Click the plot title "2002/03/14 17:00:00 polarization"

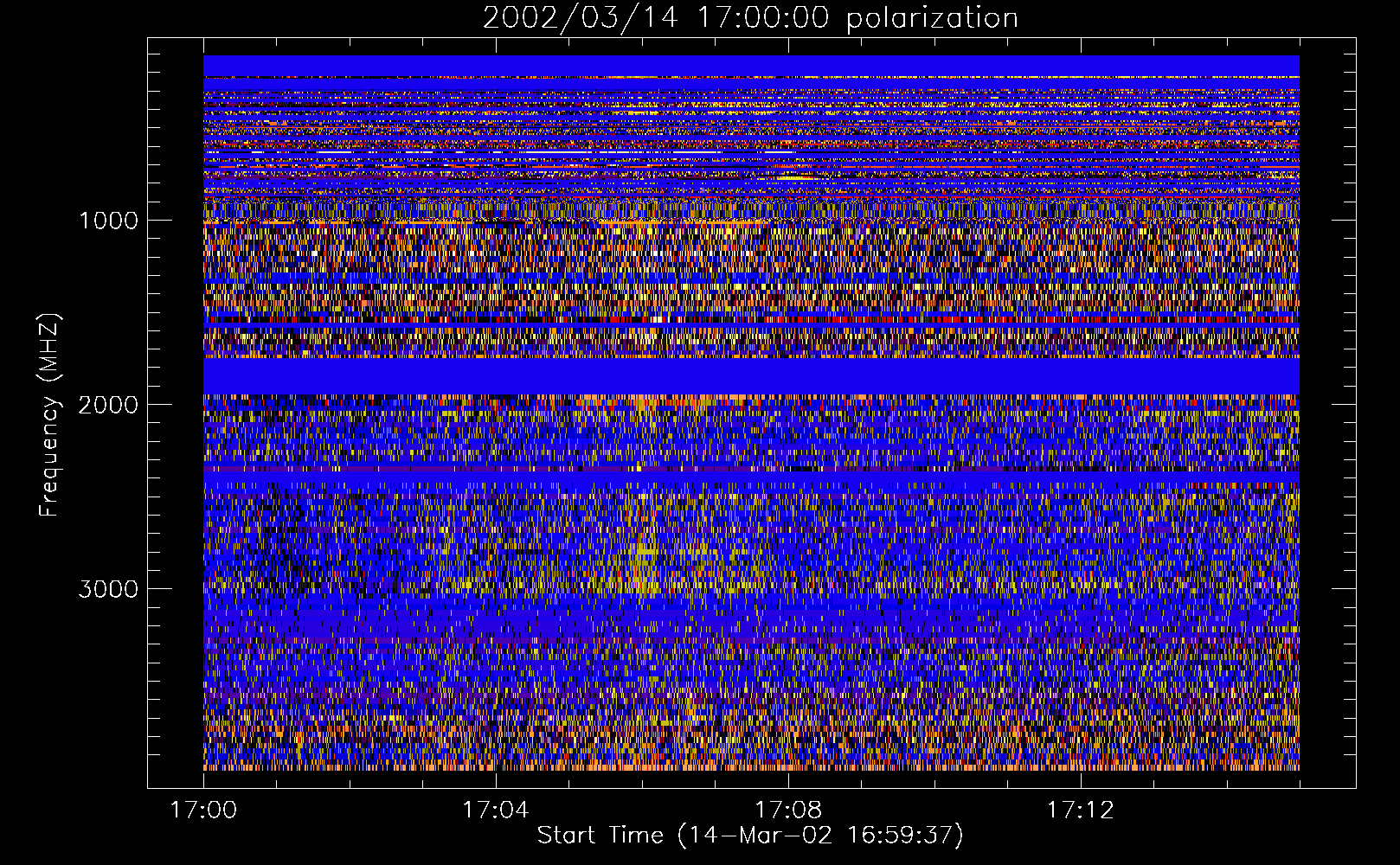point(750,17)
